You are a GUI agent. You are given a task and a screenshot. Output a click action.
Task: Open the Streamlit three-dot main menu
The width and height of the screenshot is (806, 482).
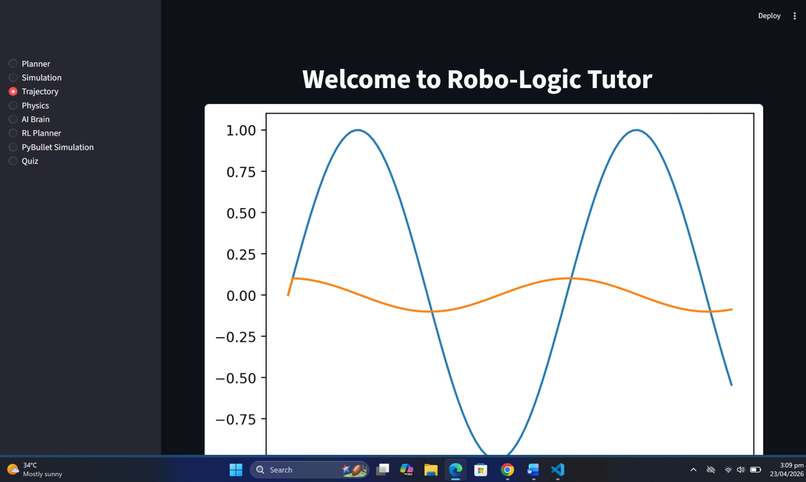[794, 16]
